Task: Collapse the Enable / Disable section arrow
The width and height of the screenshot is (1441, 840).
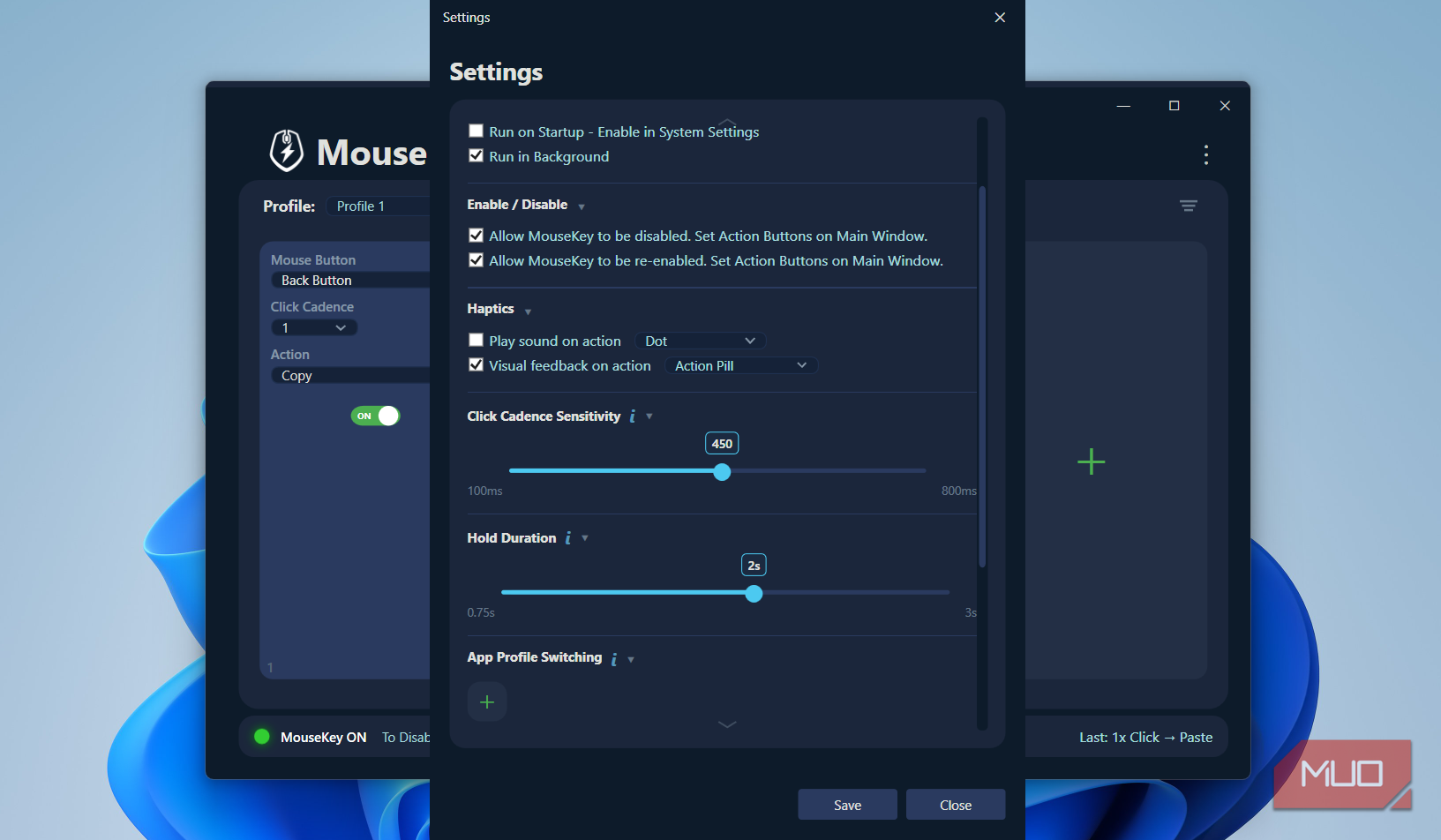Action: [x=582, y=206]
